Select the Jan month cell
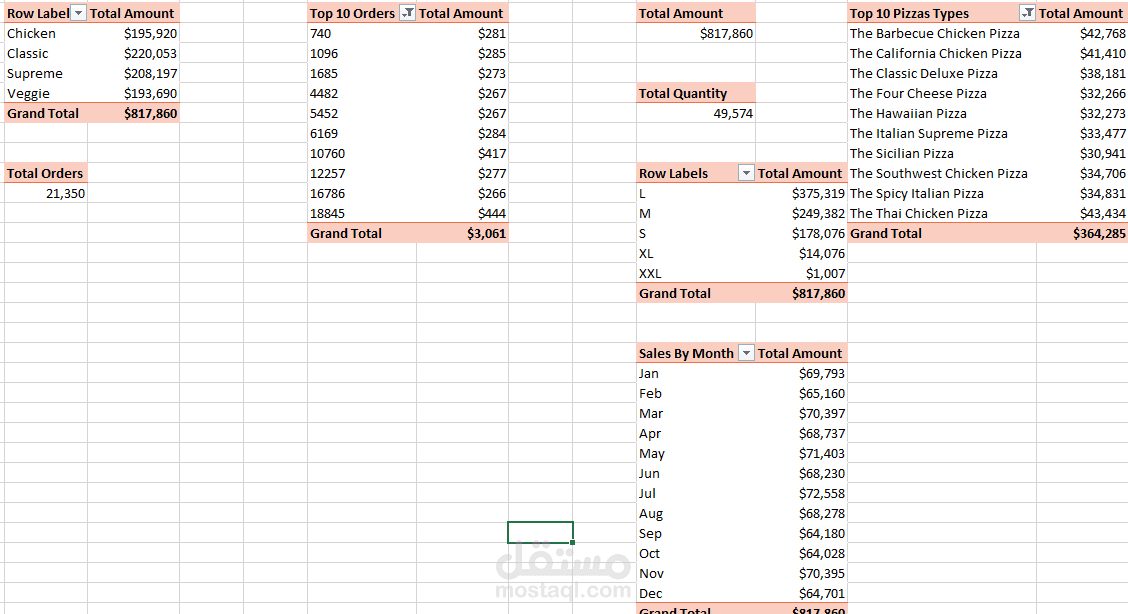This screenshot has height=614, width=1128. click(696, 373)
